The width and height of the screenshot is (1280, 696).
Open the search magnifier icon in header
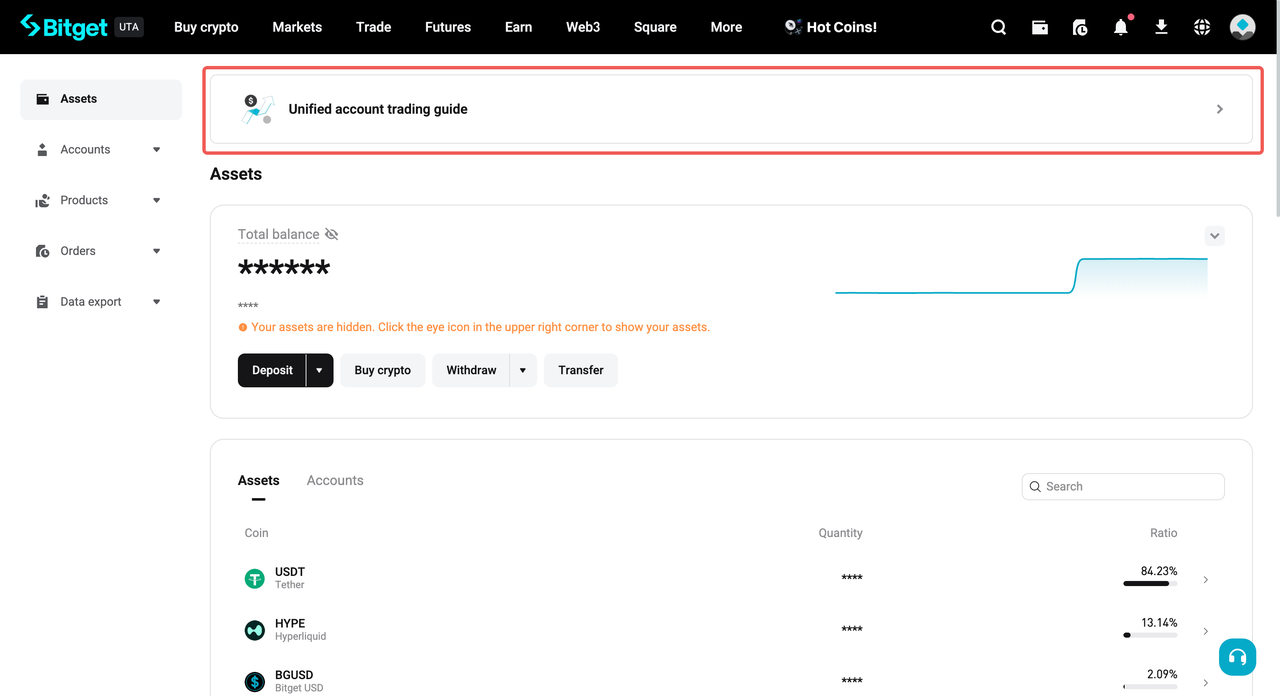pyautogui.click(x=998, y=27)
